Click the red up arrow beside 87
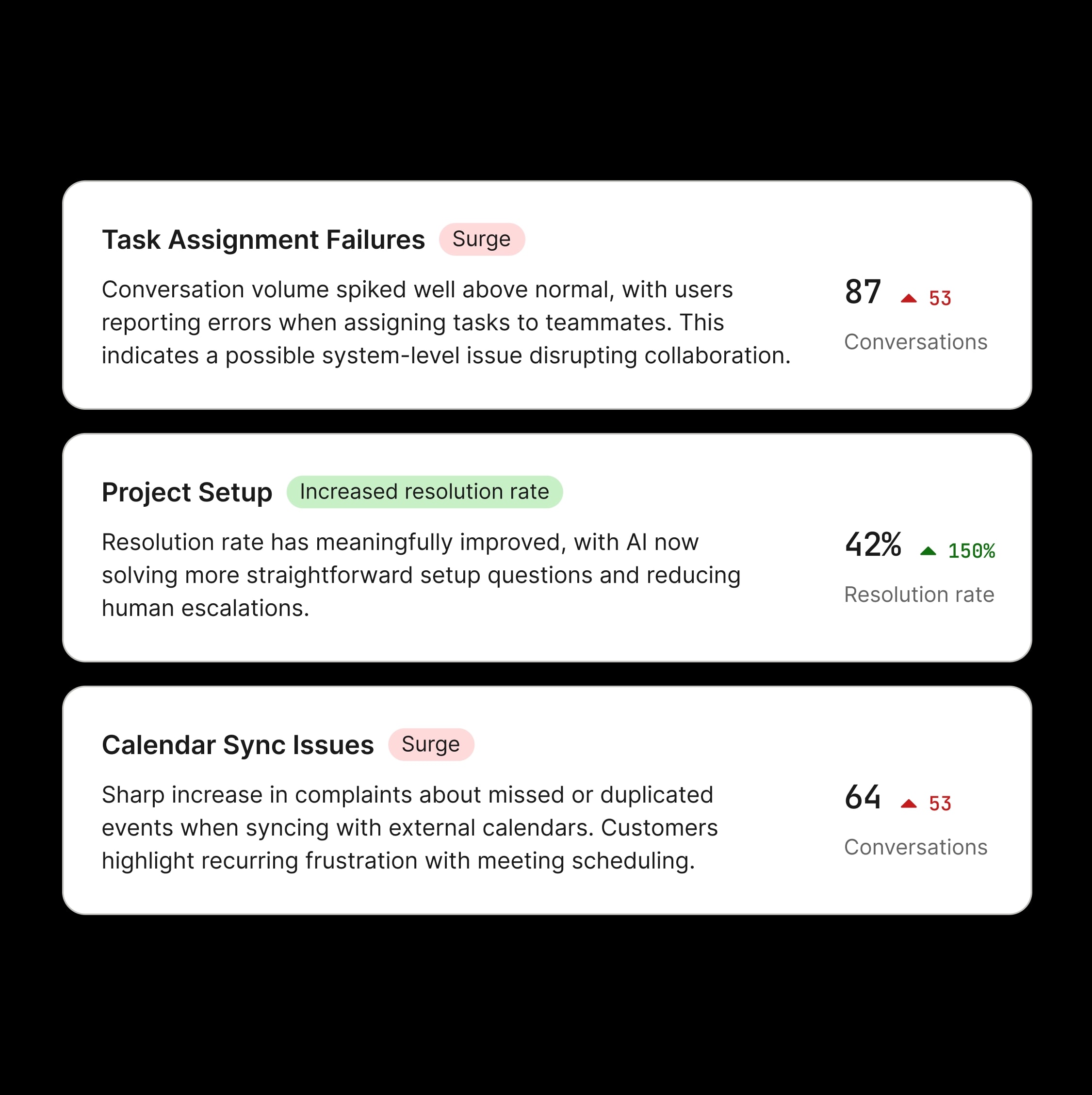 (x=908, y=299)
